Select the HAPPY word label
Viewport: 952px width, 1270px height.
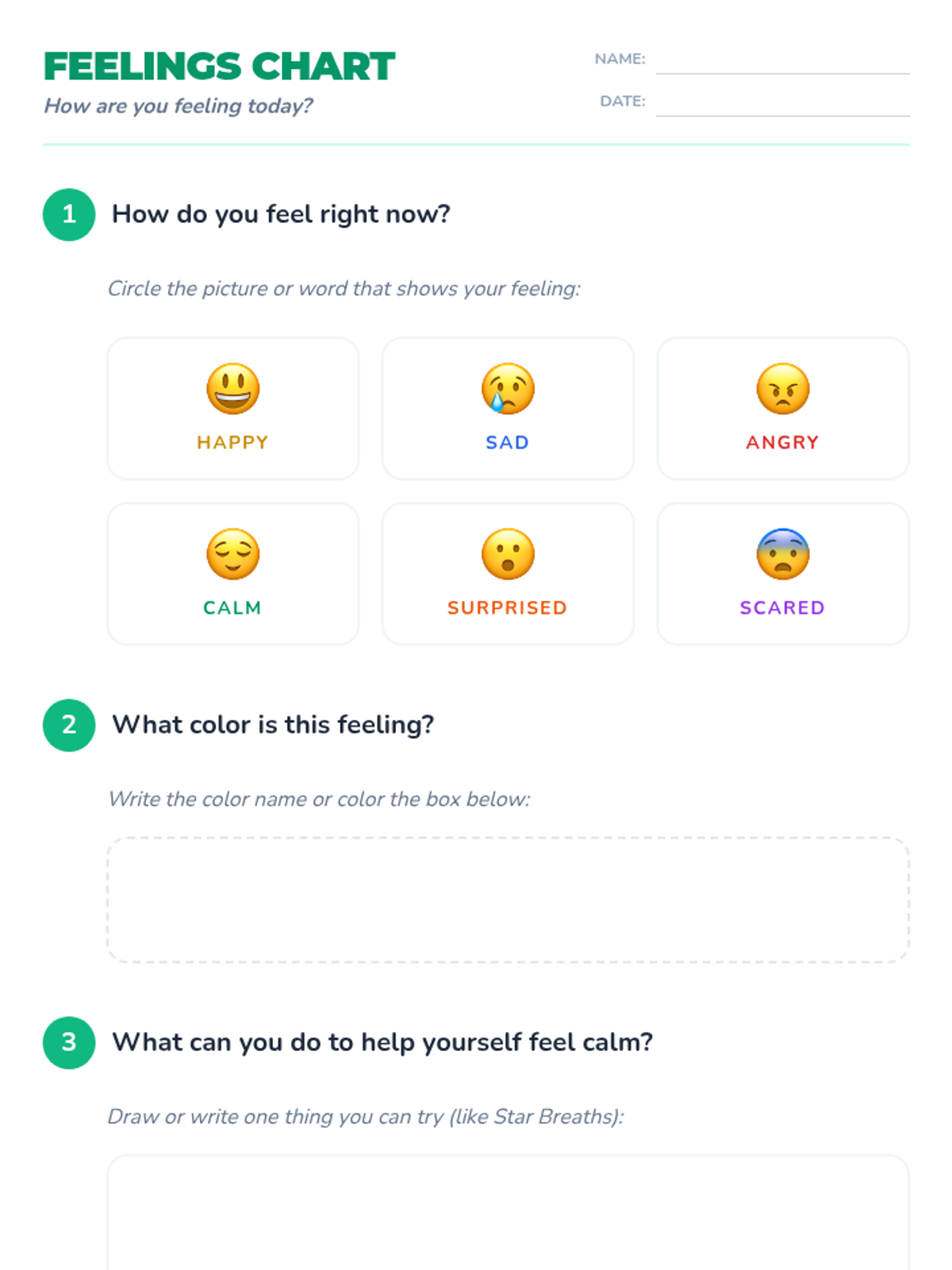[x=232, y=442]
